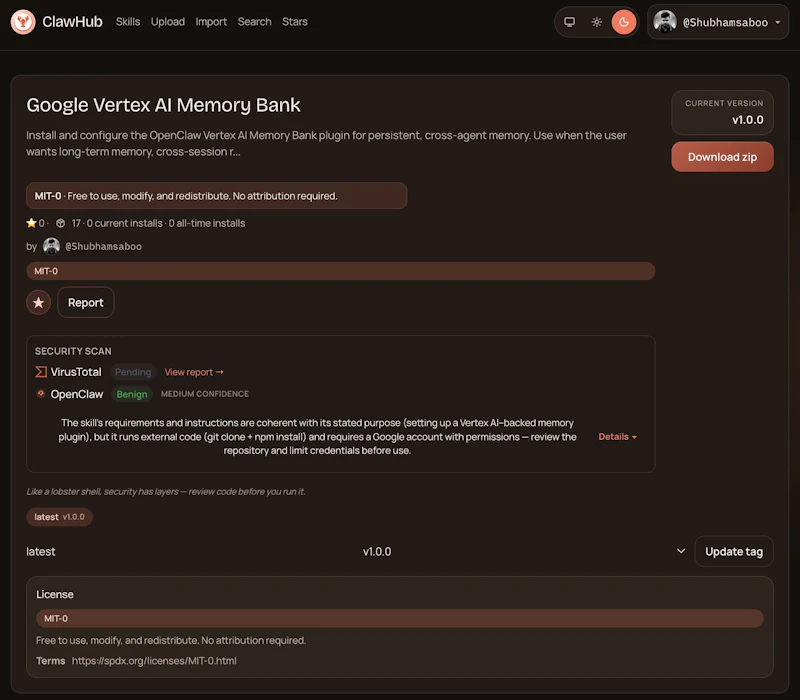Click the package cube versions icon
Image resolution: width=800 pixels, height=700 pixels.
pos(60,223)
